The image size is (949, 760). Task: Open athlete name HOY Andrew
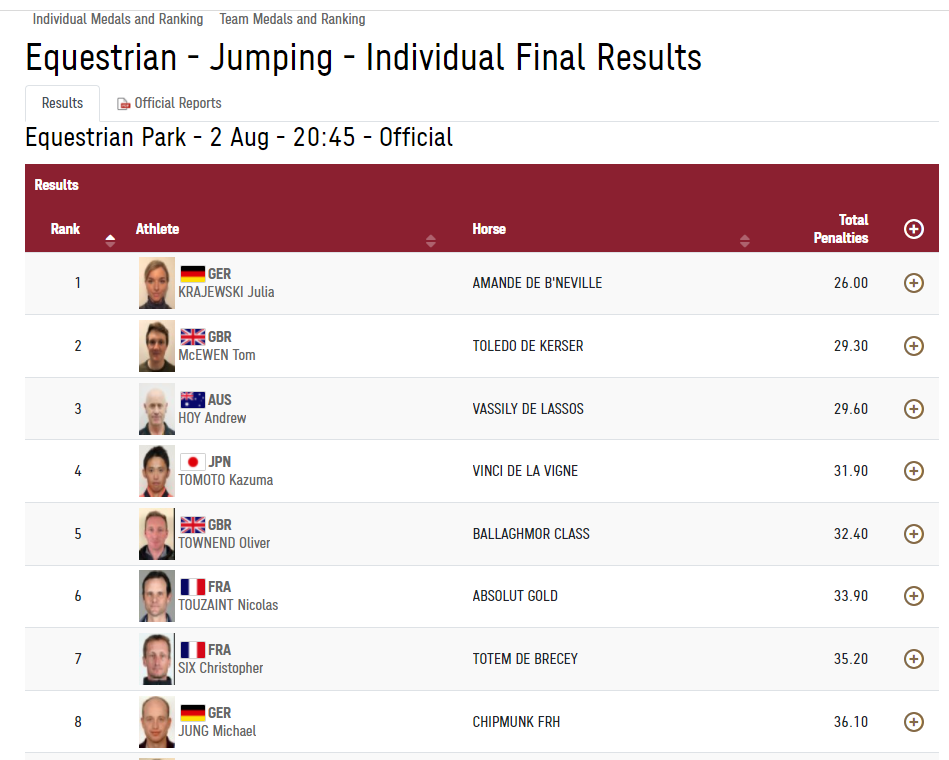[212, 418]
